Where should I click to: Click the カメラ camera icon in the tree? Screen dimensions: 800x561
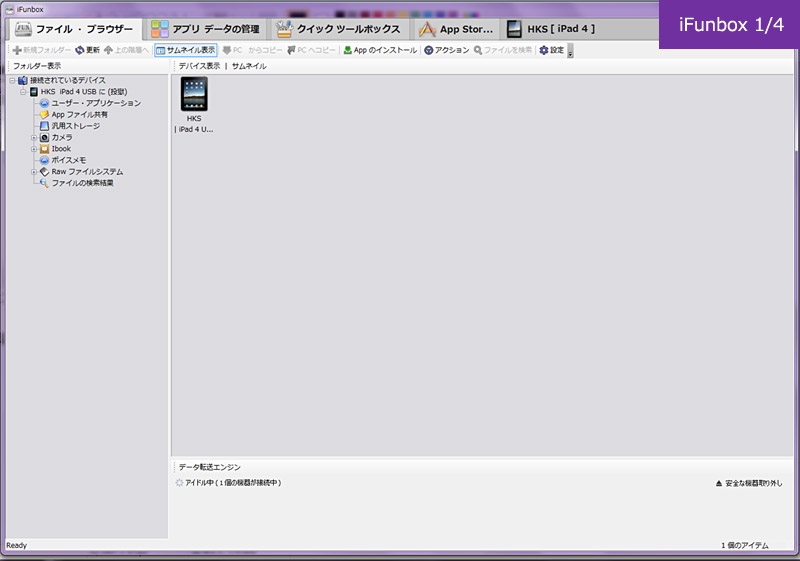pos(44,138)
